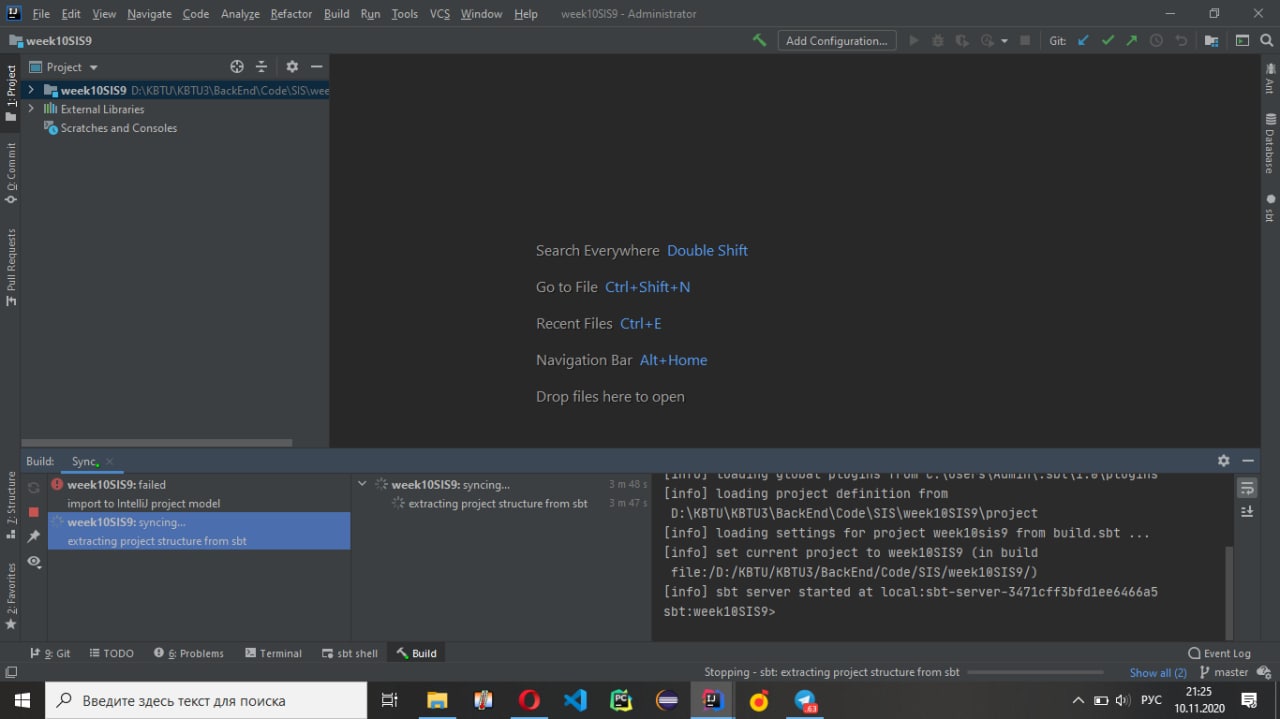Open the Event Log

tap(1219, 653)
